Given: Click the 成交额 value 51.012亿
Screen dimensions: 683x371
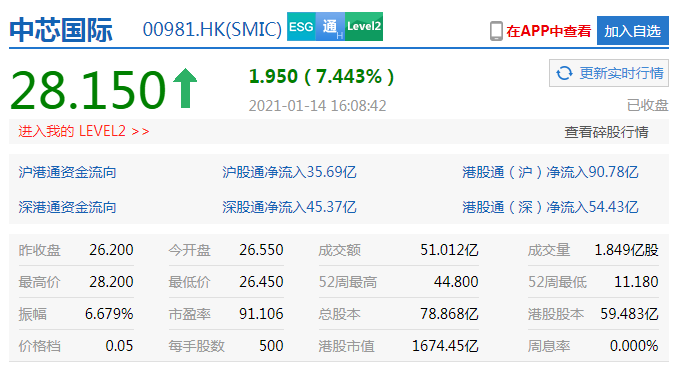Looking at the screenshot, I should [x=449, y=250].
